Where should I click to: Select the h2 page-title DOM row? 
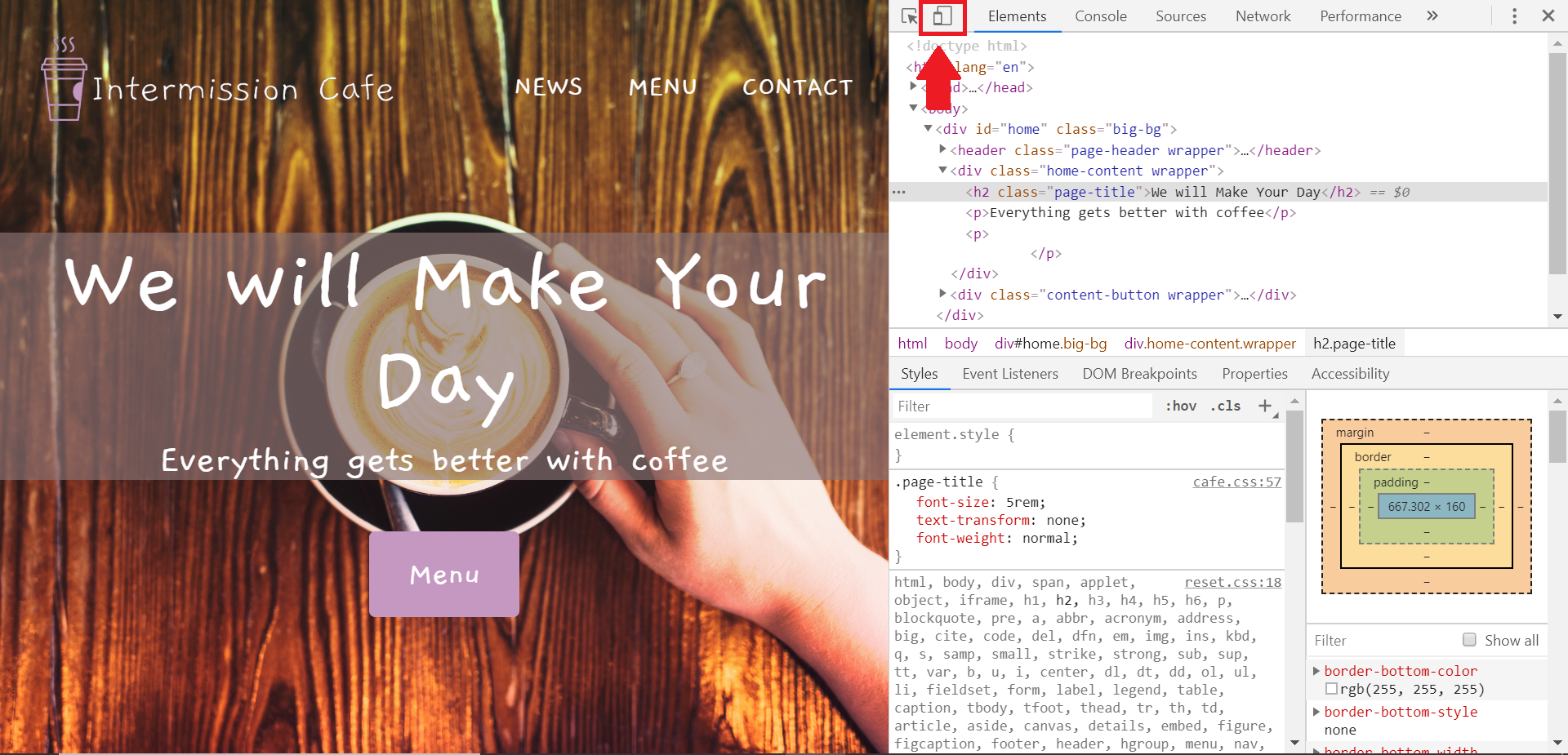(x=1218, y=193)
